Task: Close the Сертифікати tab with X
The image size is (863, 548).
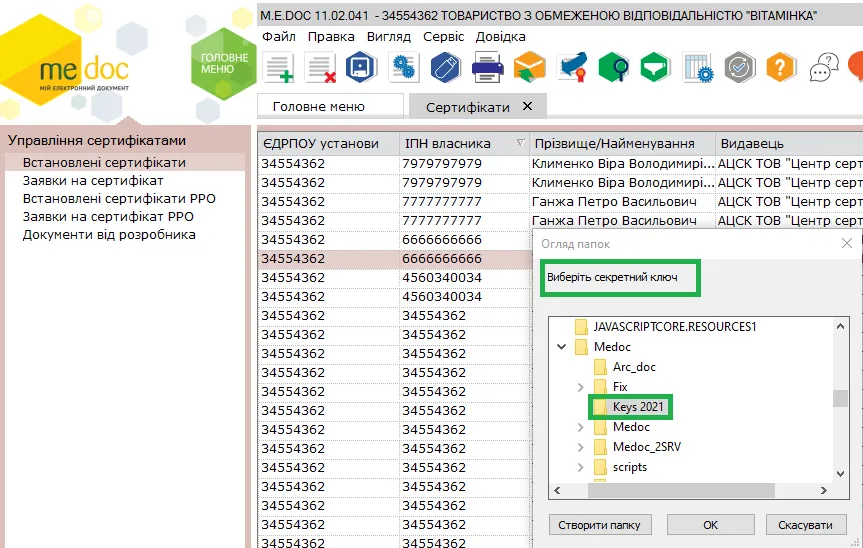Action: [527, 106]
